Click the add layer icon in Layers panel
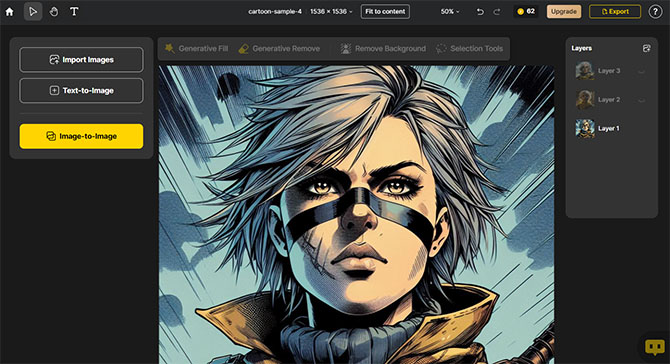 tap(646, 48)
